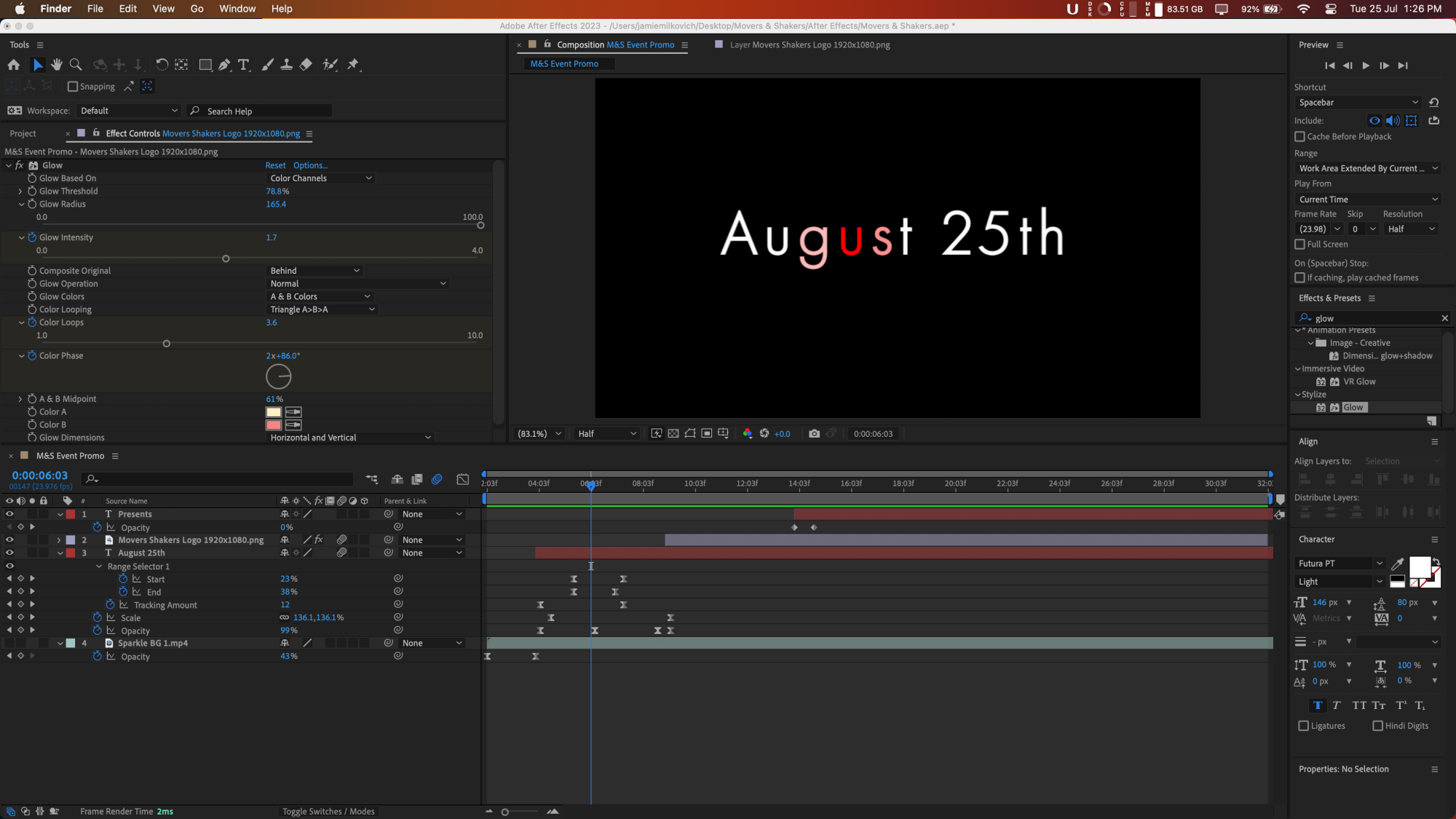Image resolution: width=1456 pixels, height=819 pixels.
Task: Open the Window menu
Action: pyautogui.click(x=237, y=9)
